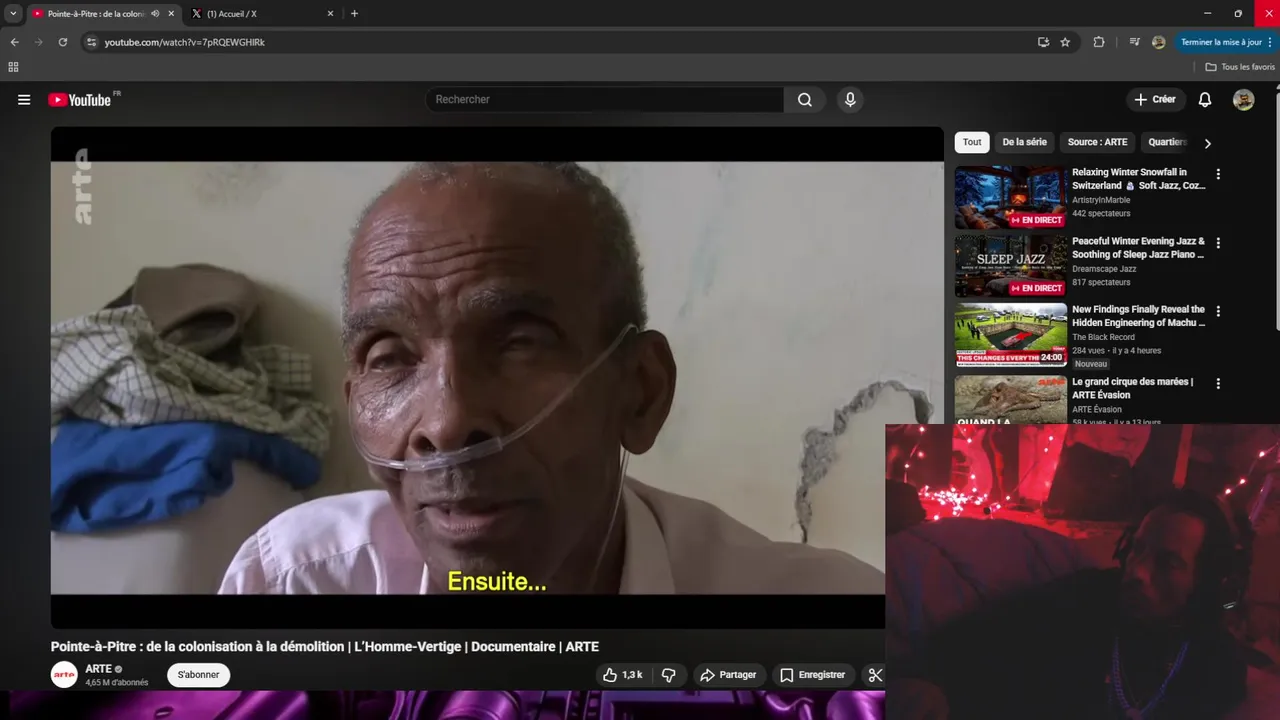Screen dimensions: 1280x720
Task: Open 'Dreamscape Jazz' channel name
Action: [x=1104, y=269]
